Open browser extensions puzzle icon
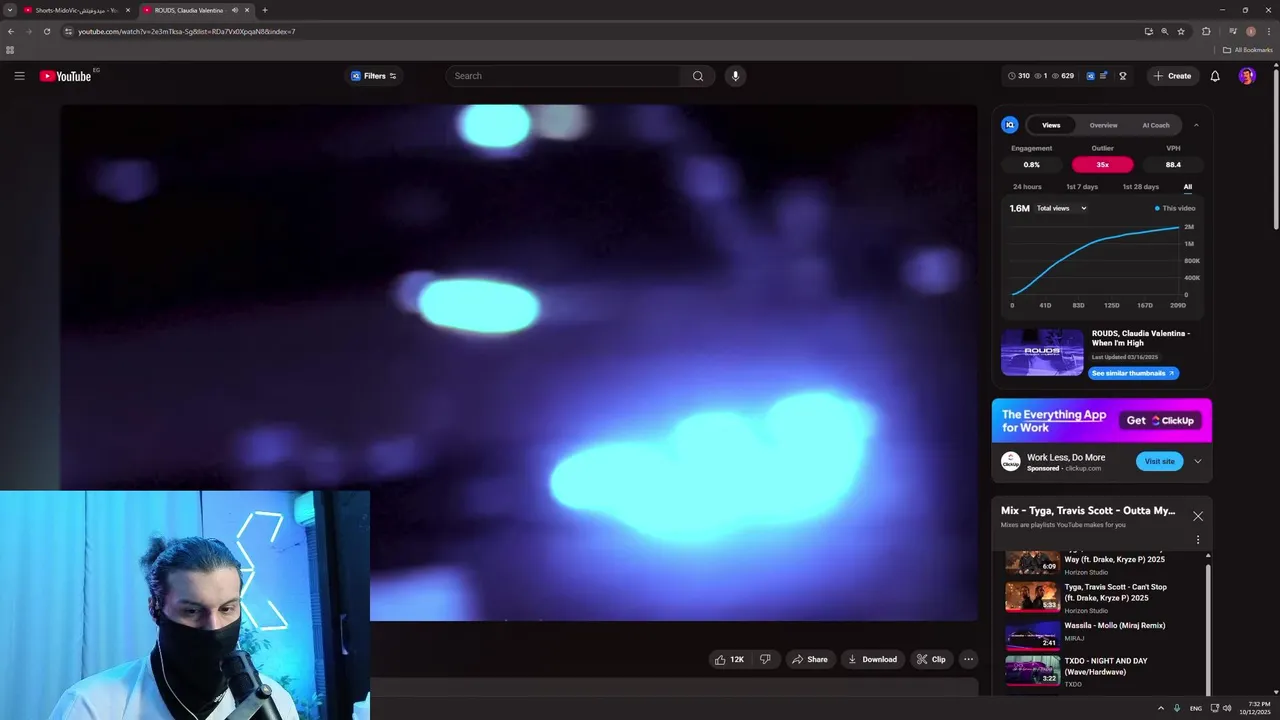The height and width of the screenshot is (720, 1280). pyautogui.click(x=1206, y=31)
